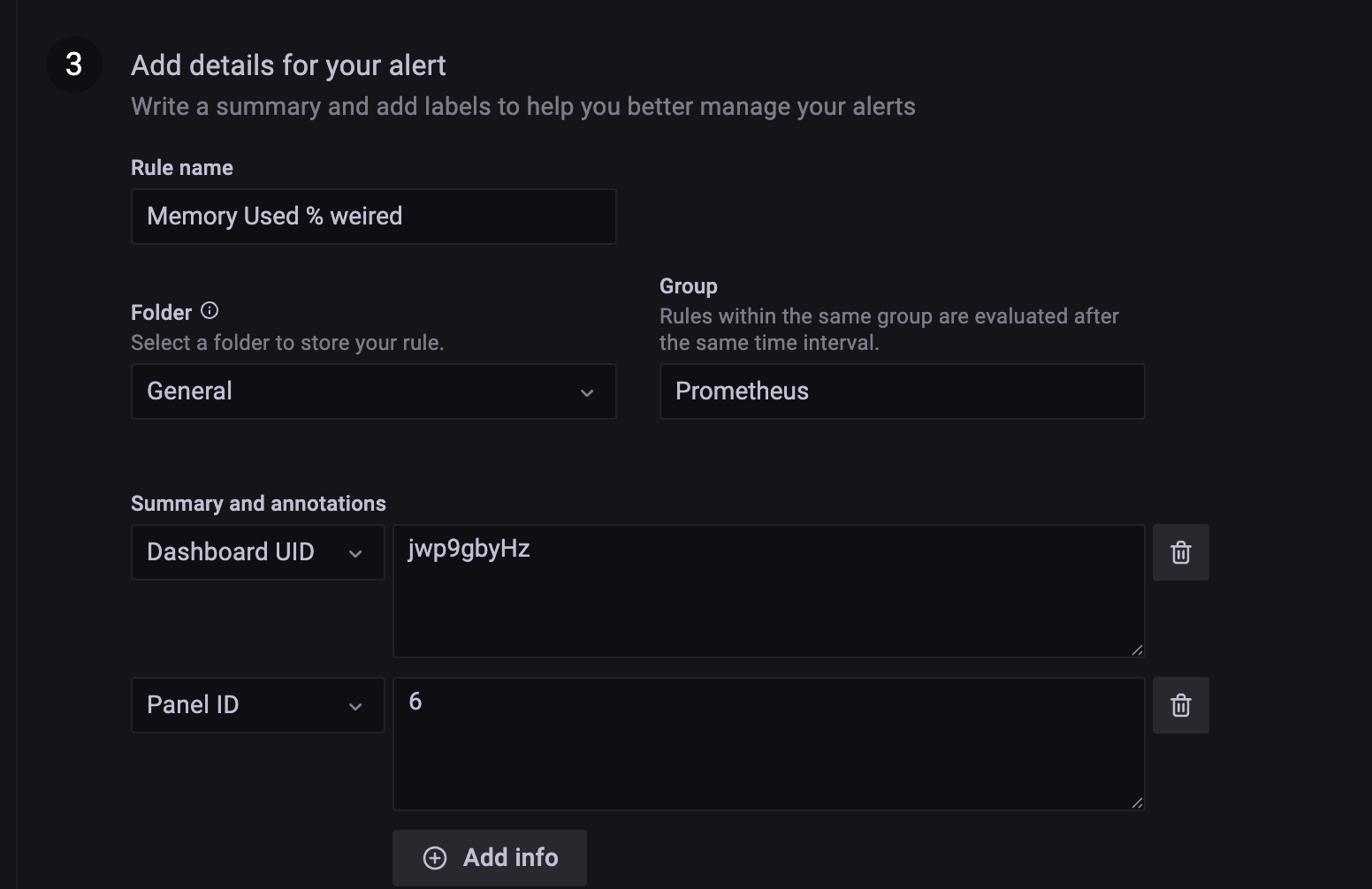1372x889 pixels.
Task: Expand the Panel ID annotation type dropdown
Action: coord(257,705)
